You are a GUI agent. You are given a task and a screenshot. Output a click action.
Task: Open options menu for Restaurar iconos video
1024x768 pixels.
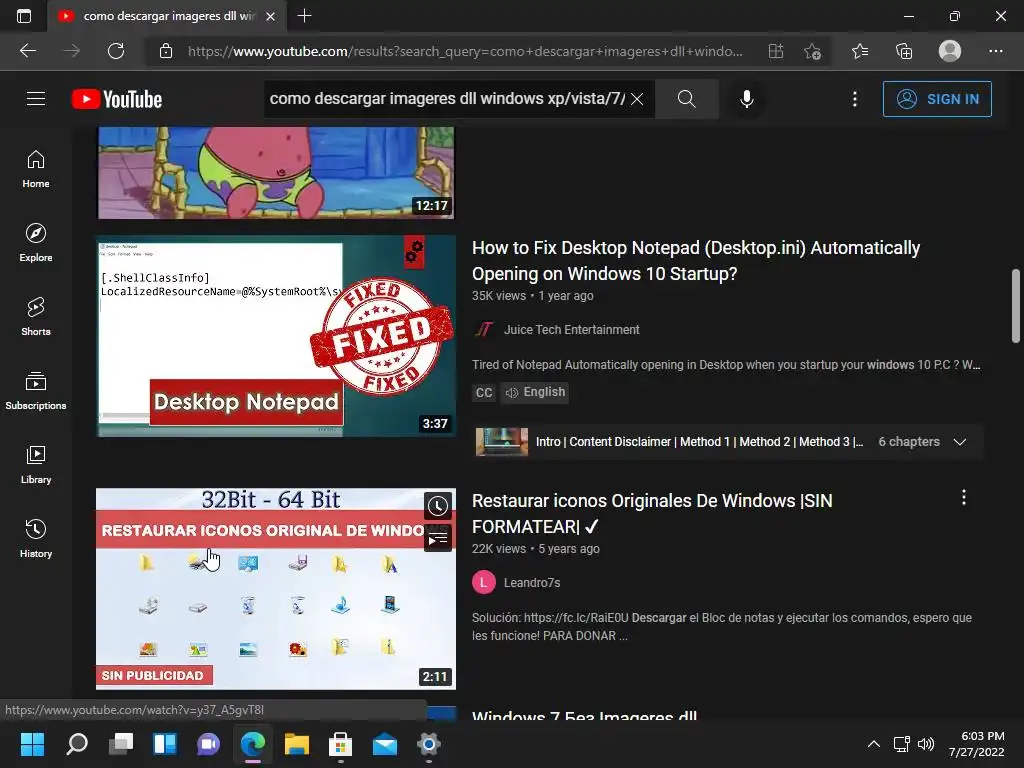tap(964, 498)
